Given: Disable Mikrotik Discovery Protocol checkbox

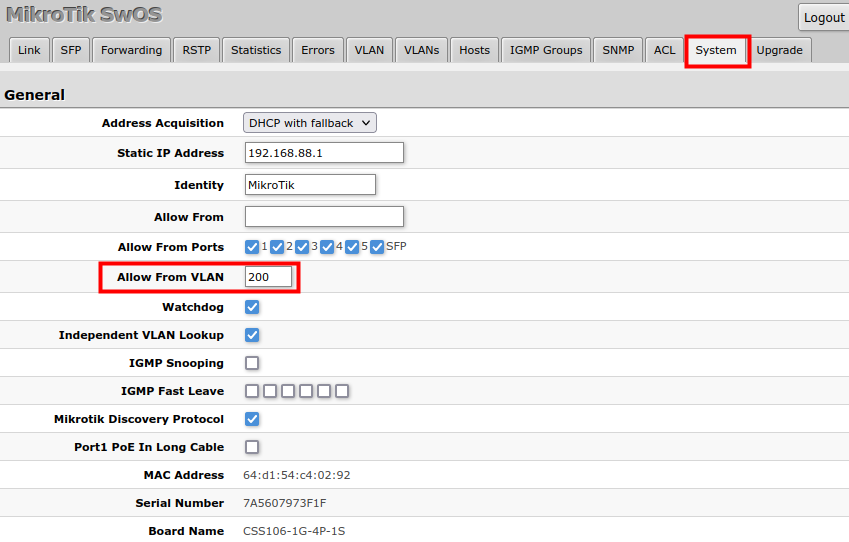Looking at the screenshot, I should [252, 419].
